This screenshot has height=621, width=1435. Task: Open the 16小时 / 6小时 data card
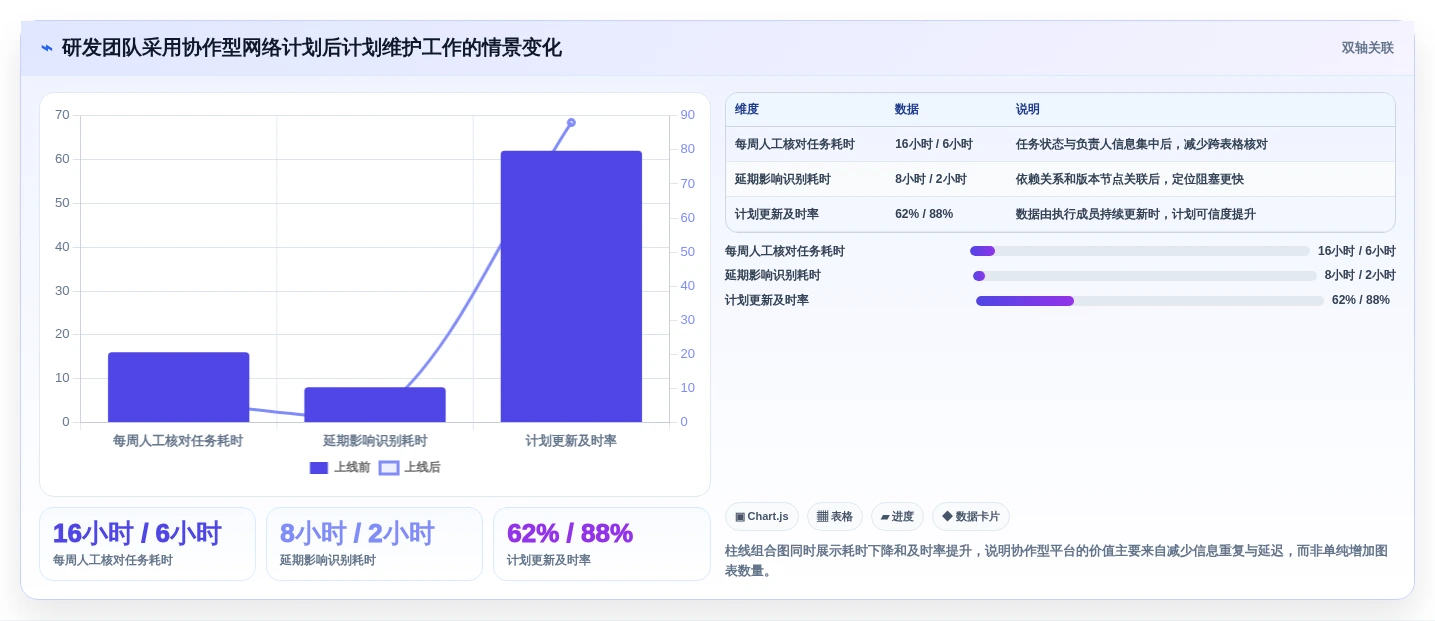pyautogui.click(x=147, y=544)
